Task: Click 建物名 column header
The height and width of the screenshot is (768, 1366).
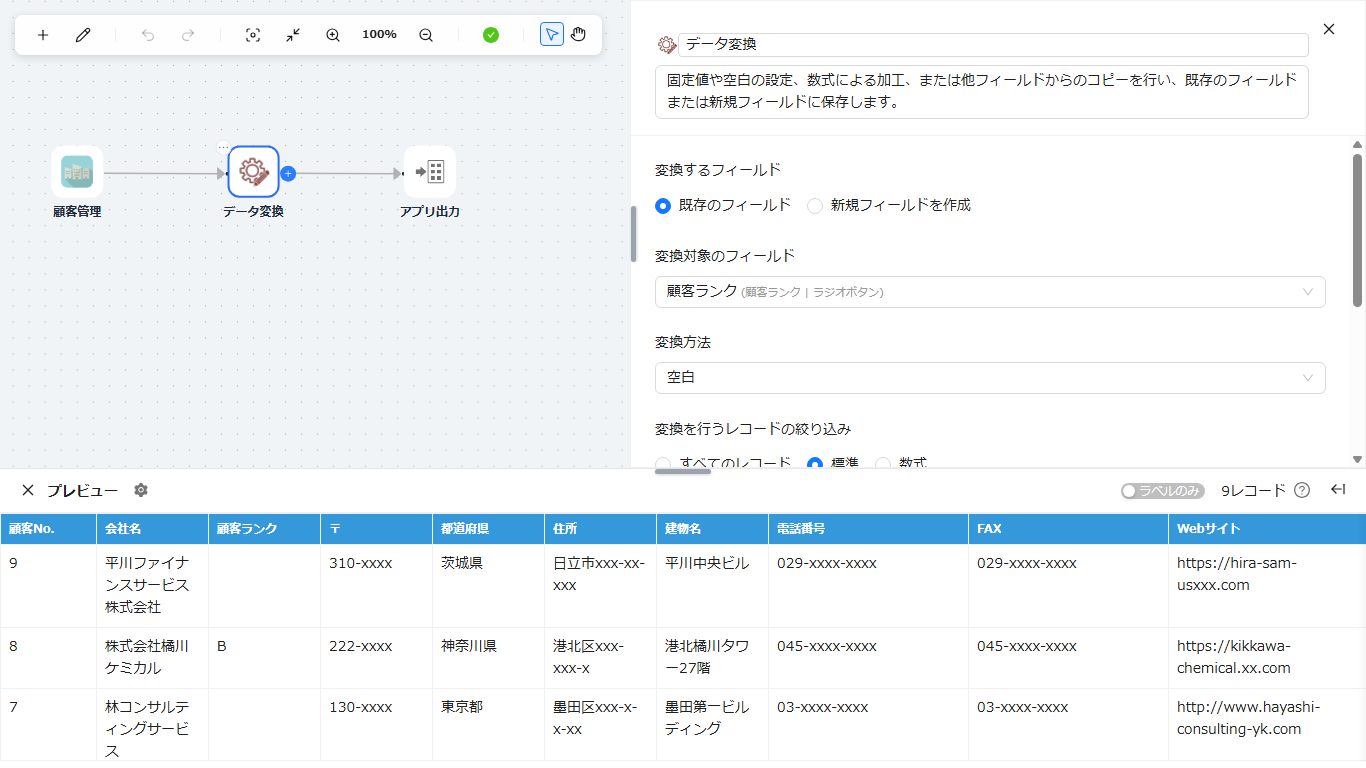Action: tap(712, 529)
